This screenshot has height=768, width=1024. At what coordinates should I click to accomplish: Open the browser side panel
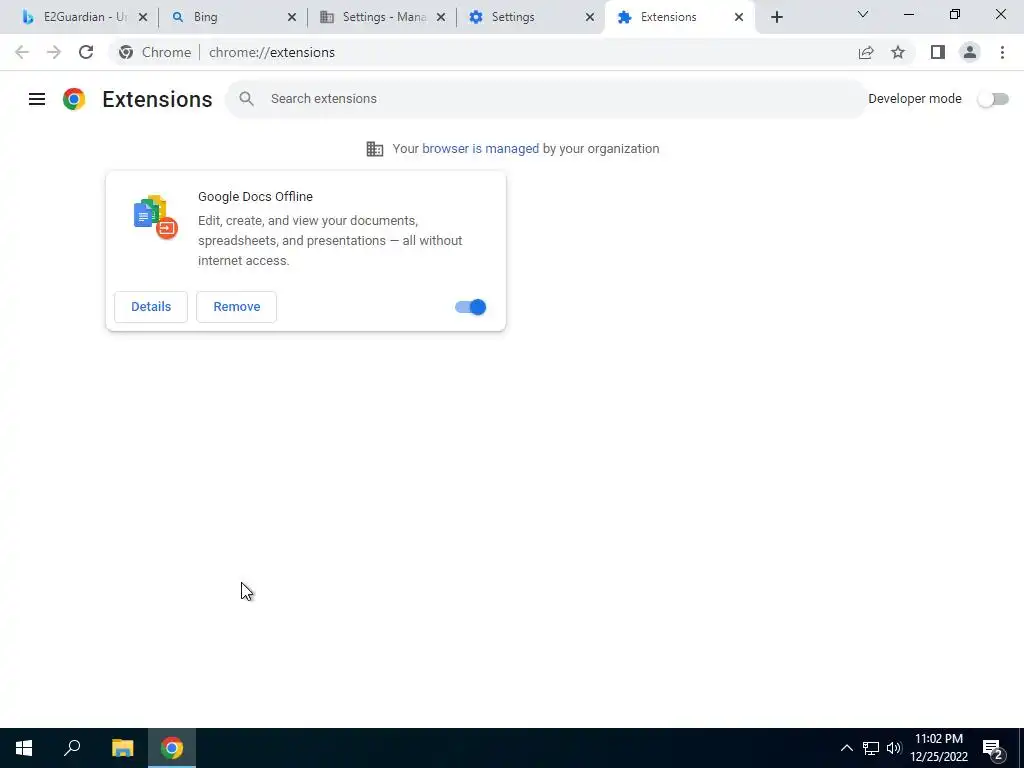click(938, 52)
